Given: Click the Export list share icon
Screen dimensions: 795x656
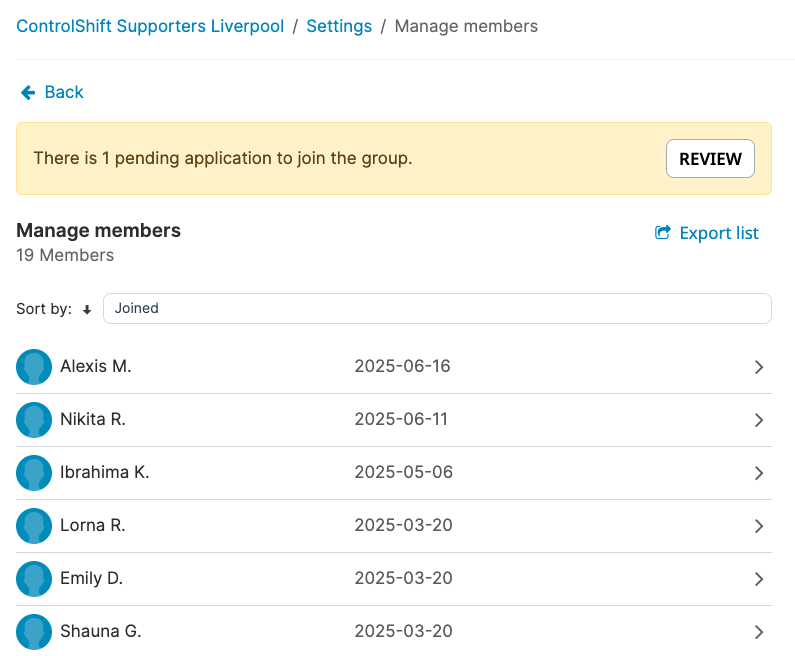Looking at the screenshot, I should coord(662,233).
